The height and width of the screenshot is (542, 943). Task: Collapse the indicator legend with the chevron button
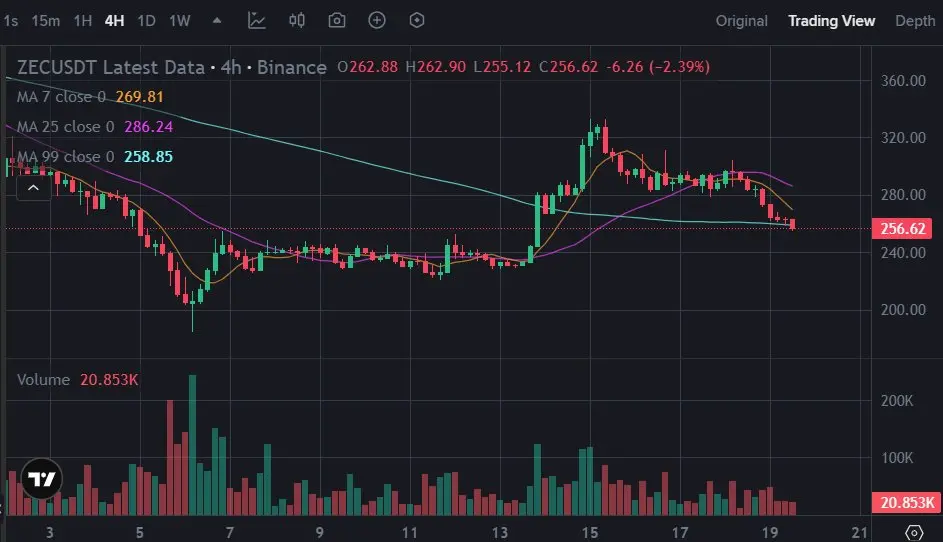tap(34, 188)
